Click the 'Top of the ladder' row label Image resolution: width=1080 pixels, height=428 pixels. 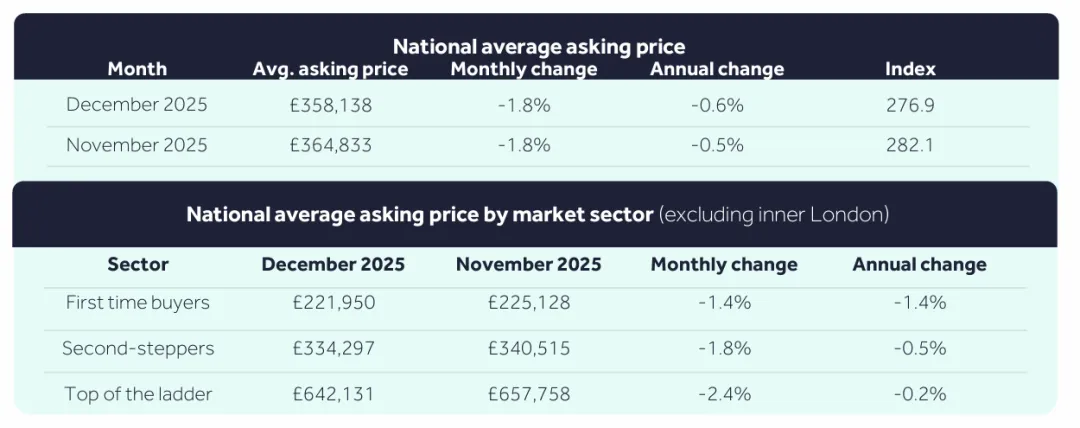click(x=138, y=394)
